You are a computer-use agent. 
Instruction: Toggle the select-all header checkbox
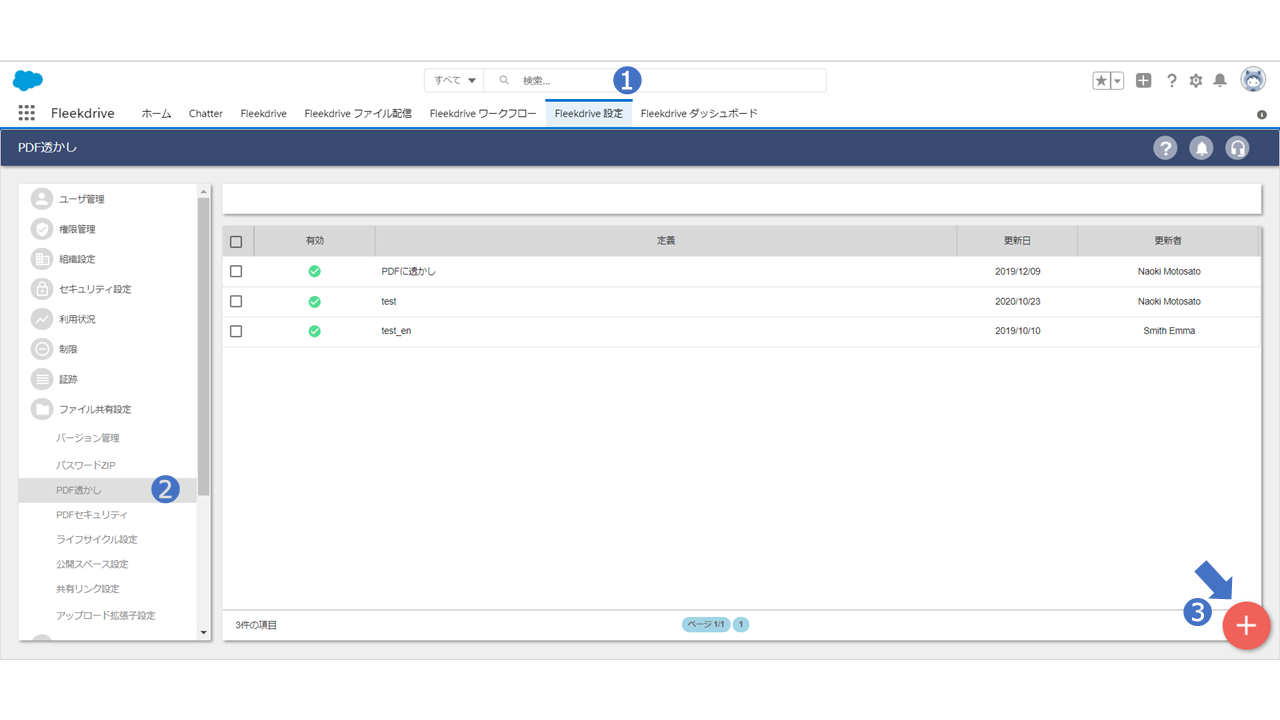coord(236,241)
